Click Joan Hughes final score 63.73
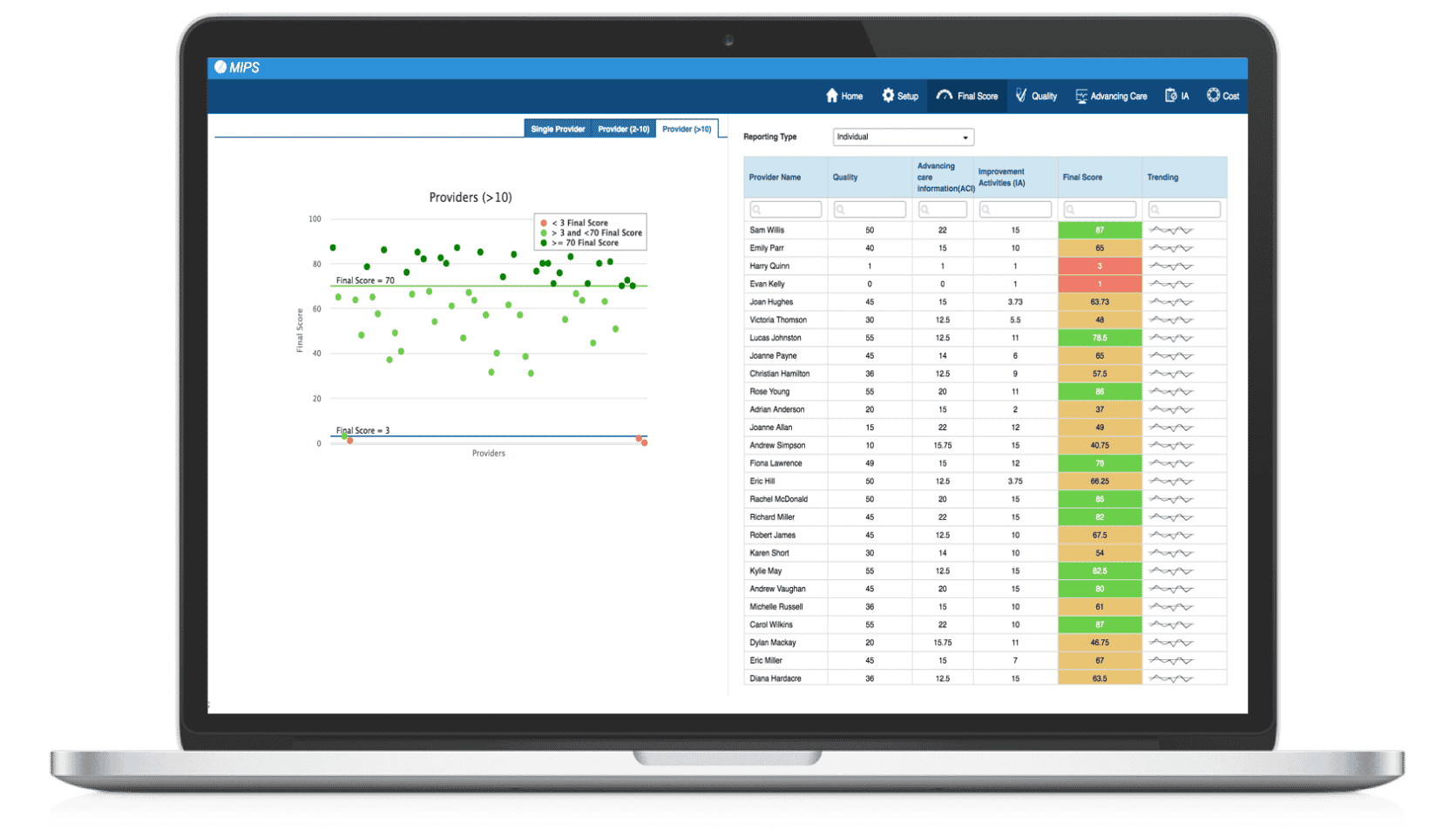The height and width of the screenshot is (836, 1456). [x=1100, y=302]
